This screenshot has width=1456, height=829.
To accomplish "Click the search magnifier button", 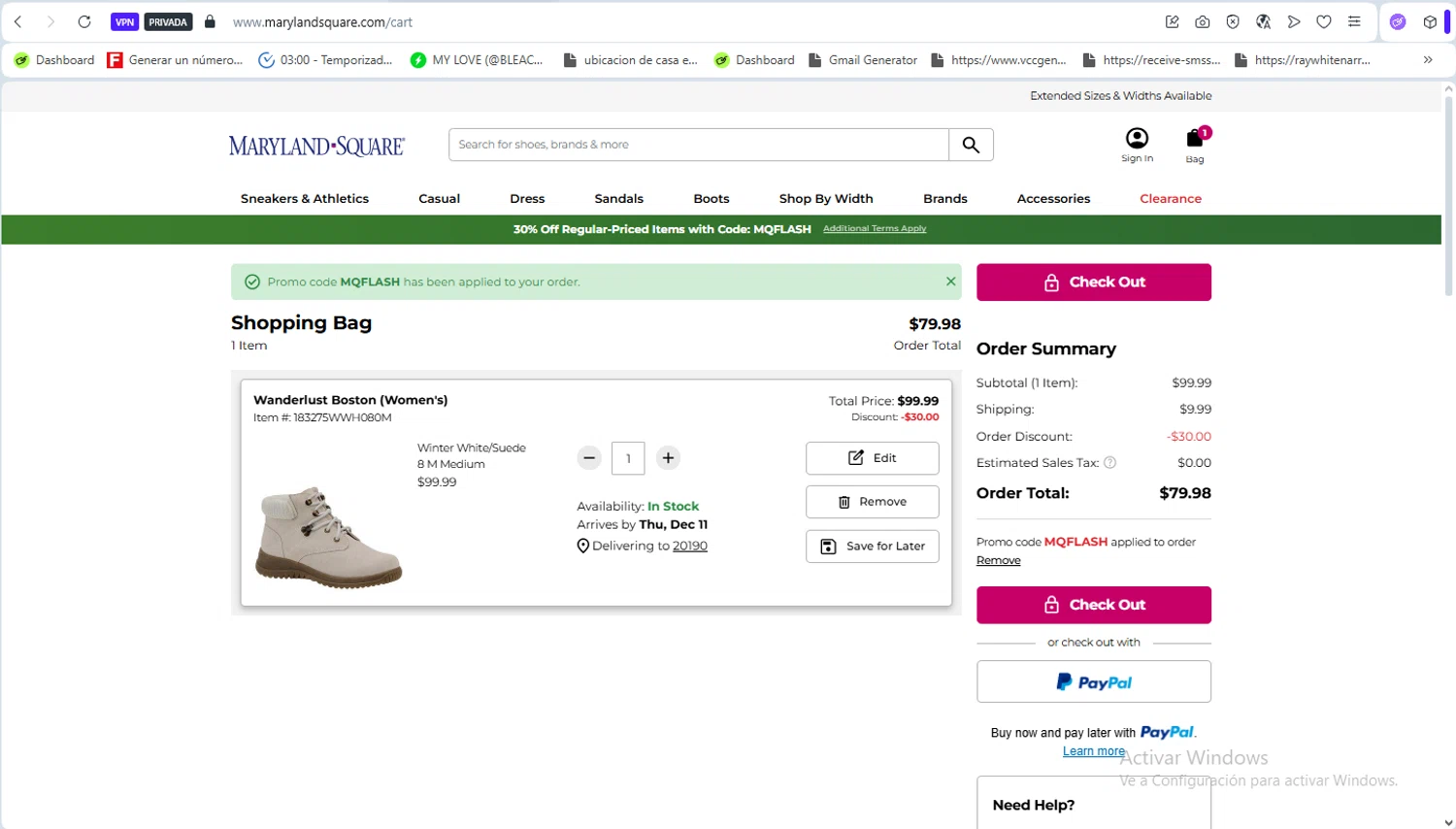I will click(971, 145).
